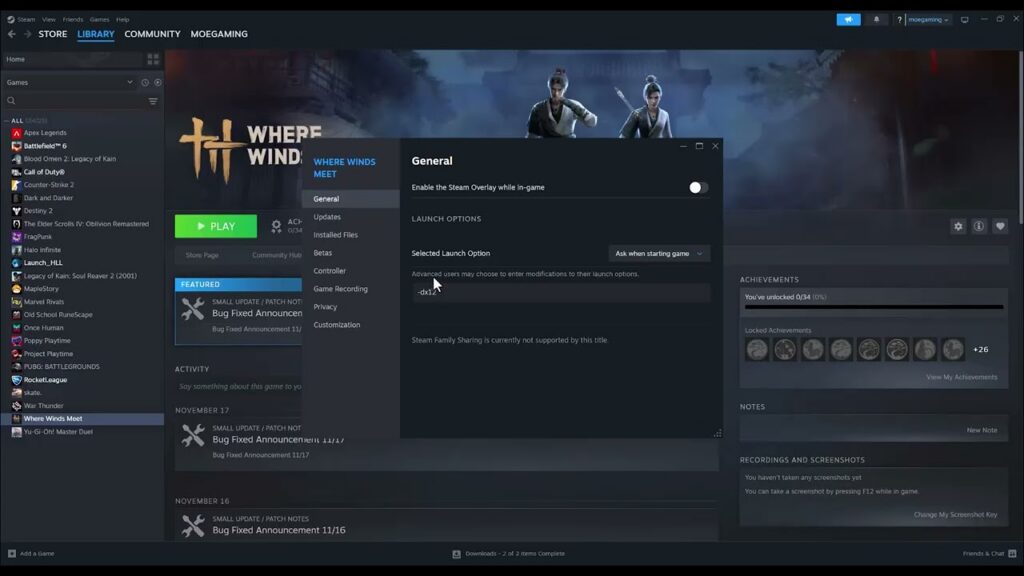
Task: Expand the Games filter dropdown
Action: click(x=130, y=82)
